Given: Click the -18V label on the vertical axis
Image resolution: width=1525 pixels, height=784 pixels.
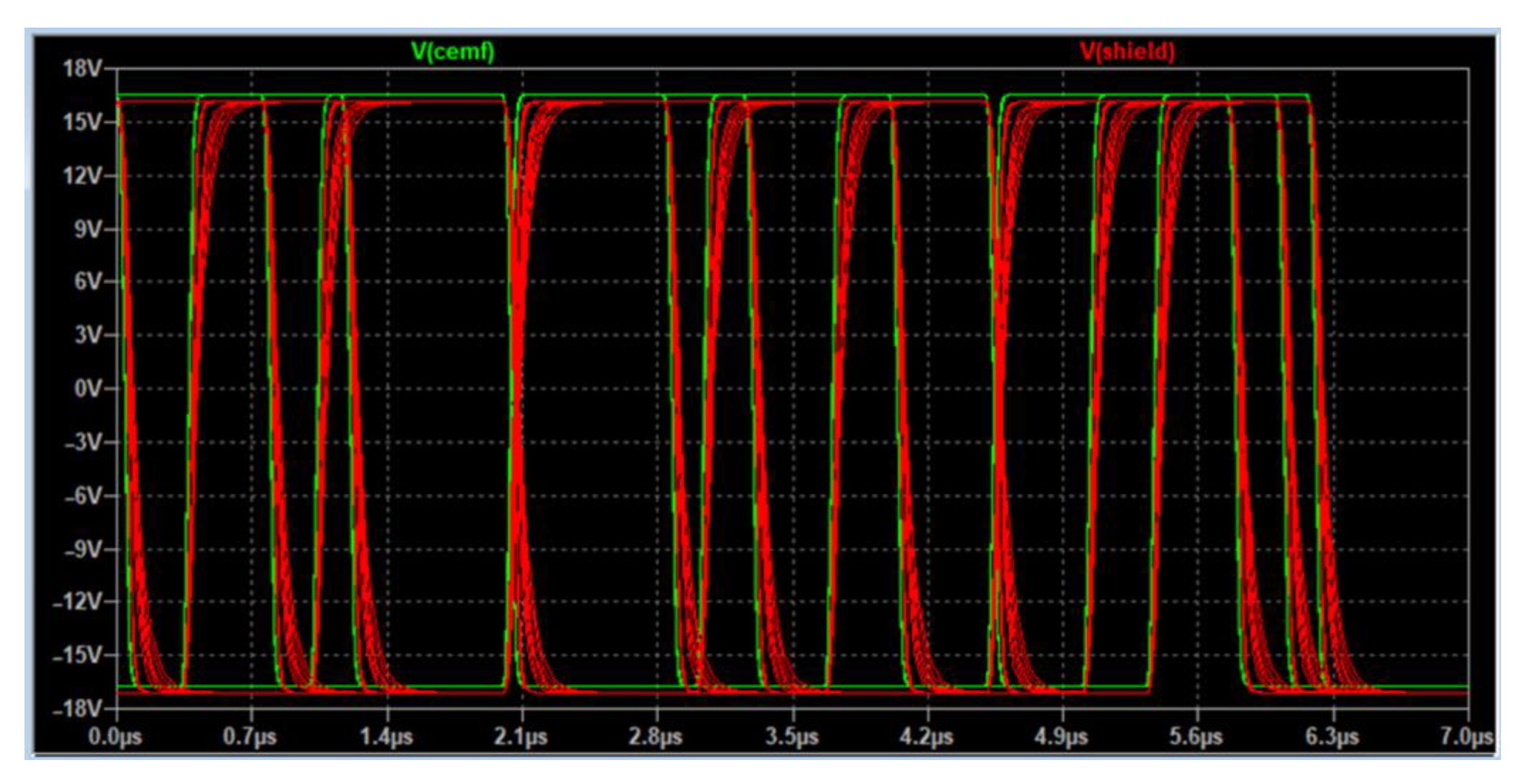Looking at the screenshot, I should click(78, 709).
